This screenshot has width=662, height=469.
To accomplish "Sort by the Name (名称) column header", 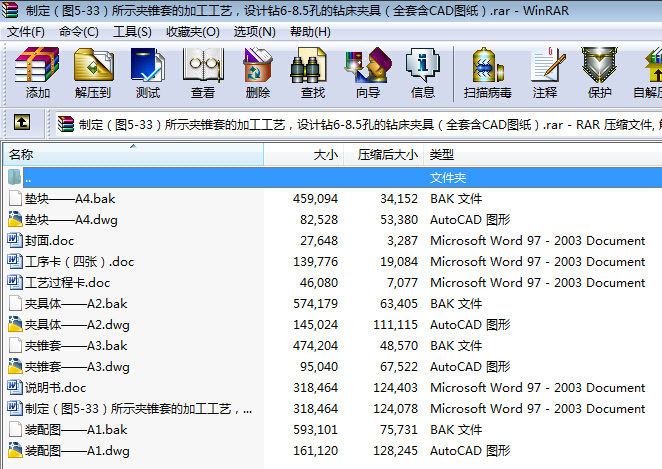I will click(x=133, y=155).
